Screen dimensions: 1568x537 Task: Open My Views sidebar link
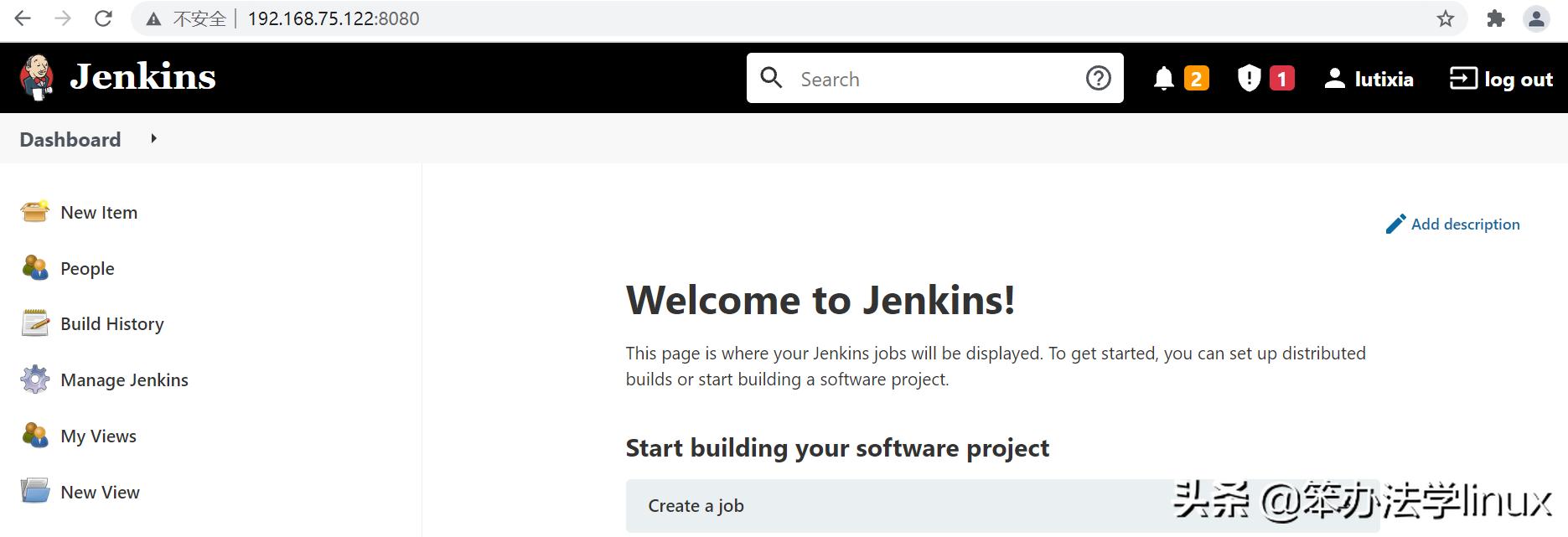(x=98, y=436)
